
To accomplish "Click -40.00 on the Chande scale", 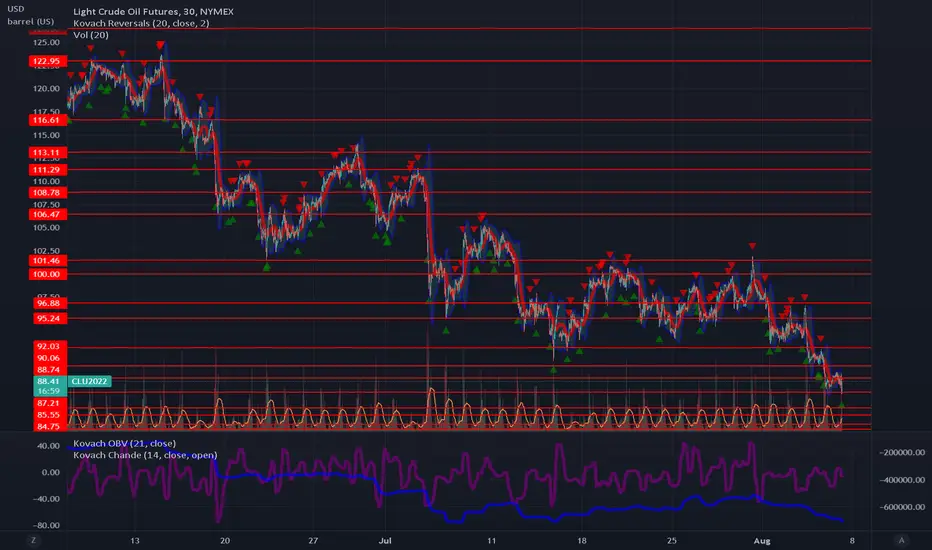I will (x=48, y=499).
